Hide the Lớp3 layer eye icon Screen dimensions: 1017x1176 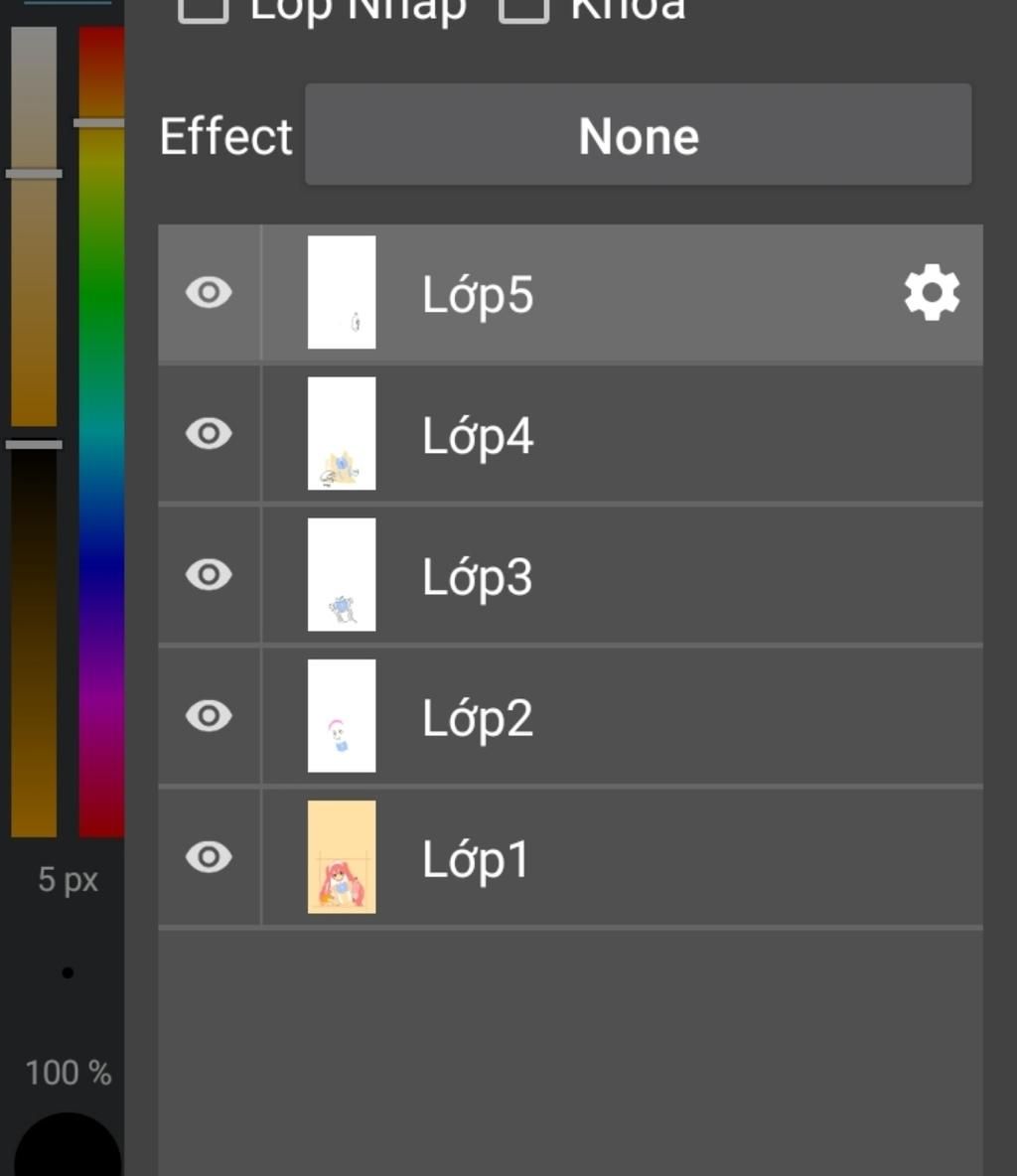point(209,574)
